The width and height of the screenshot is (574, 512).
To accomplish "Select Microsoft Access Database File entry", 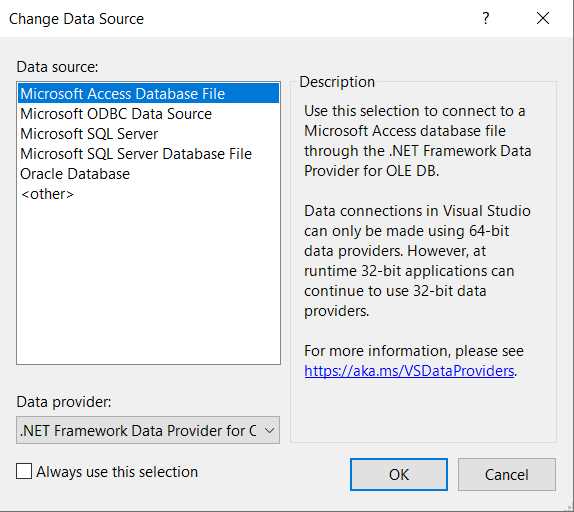I will (x=149, y=93).
